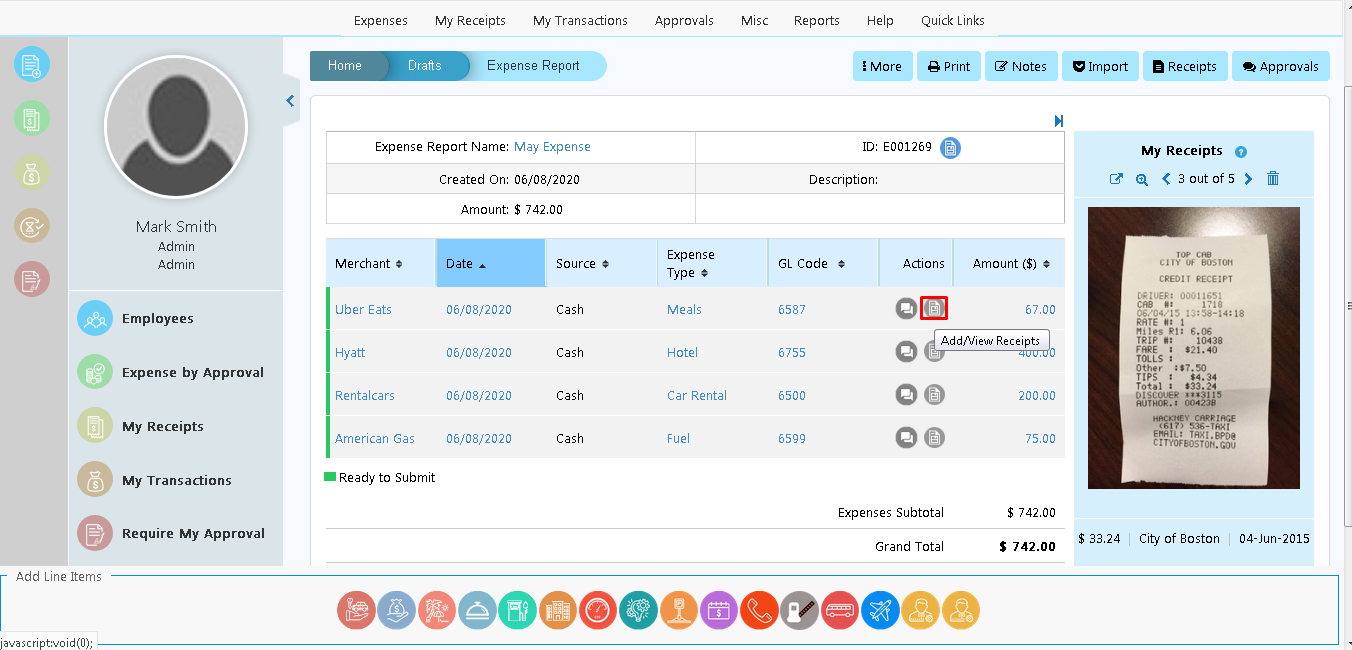Collapse the left sidebar with the chevron
Image resolution: width=1352 pixels, height=650 pixels.
[290, 101]
